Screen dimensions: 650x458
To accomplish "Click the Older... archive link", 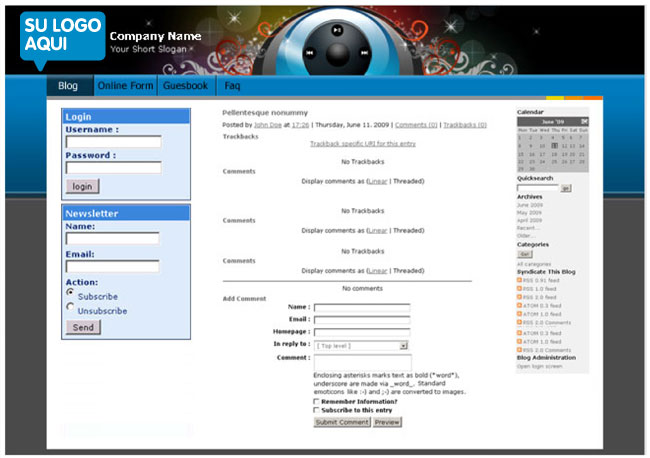I will pyautogui.click(x=526, y=236).
